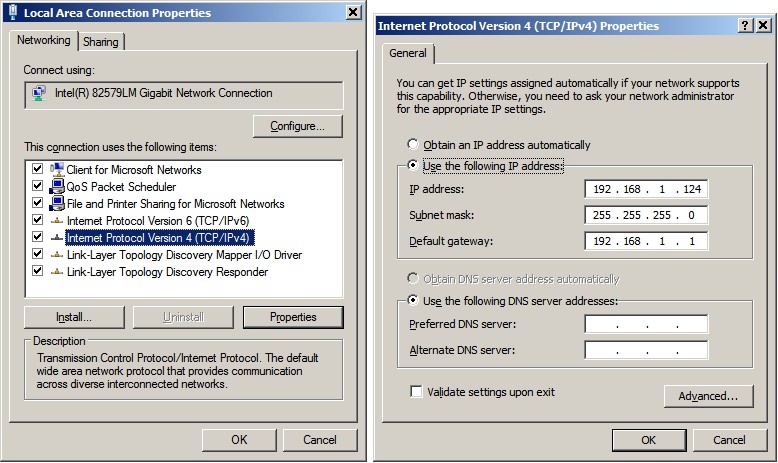Click the Intel 82579LM network adapter icon
Image resolution: width=778 pixels, height=463 pixels.
[x=39, y=94]
